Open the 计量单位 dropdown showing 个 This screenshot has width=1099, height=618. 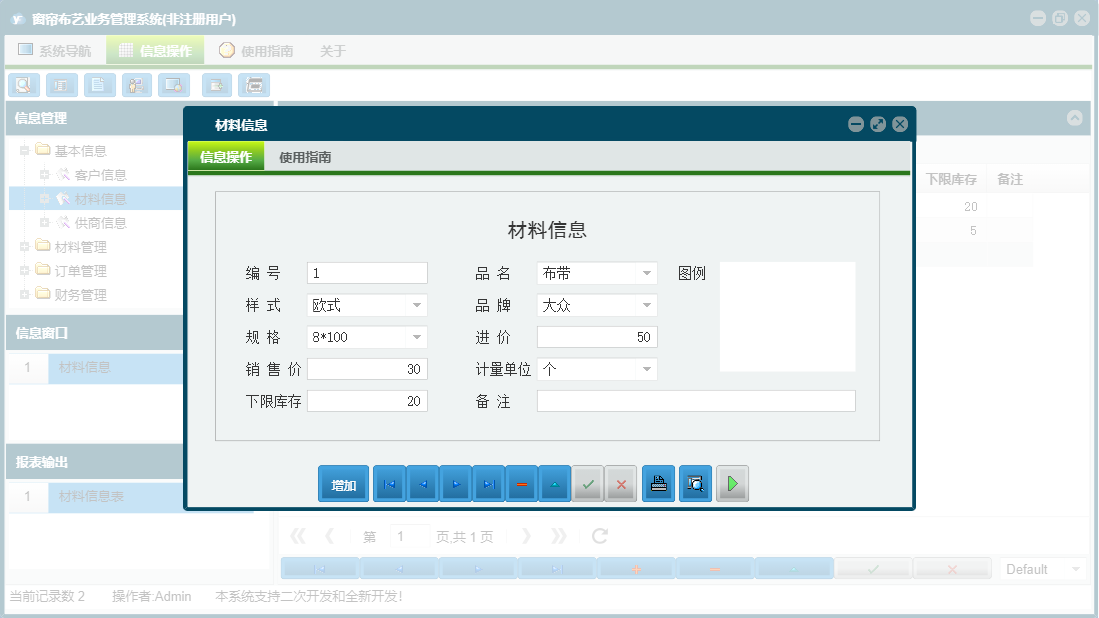coord(647,369)
